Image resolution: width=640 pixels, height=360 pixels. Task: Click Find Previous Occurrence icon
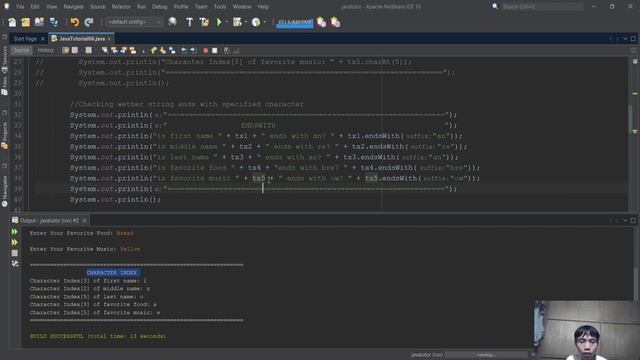pos(114,50)
